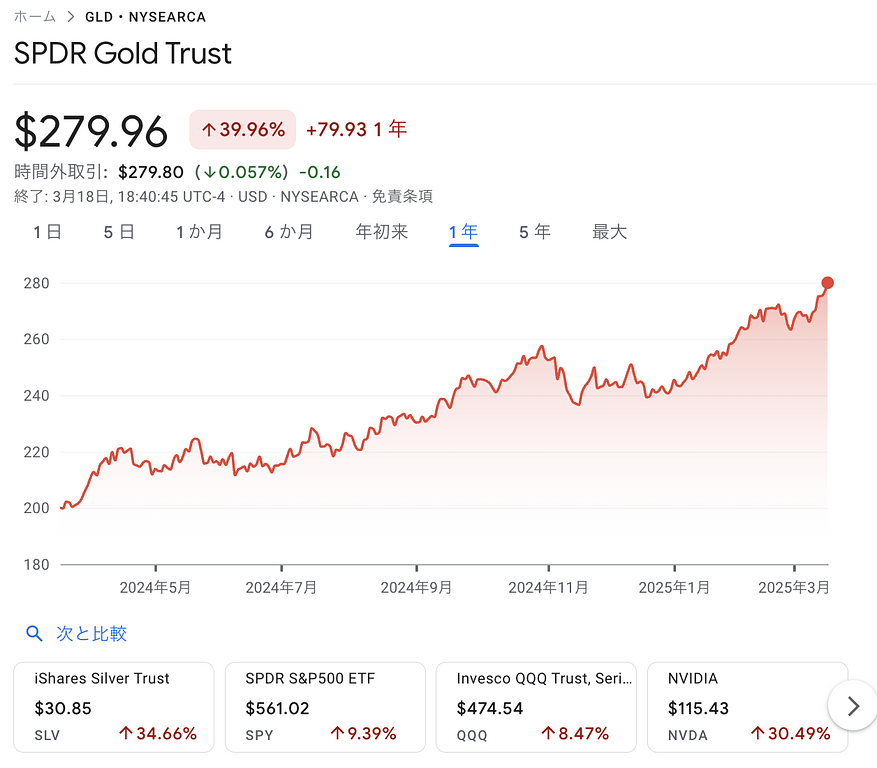Select the 1か月 chart range
The width and height of the screenshot is (877, 768).
[199, 232]
